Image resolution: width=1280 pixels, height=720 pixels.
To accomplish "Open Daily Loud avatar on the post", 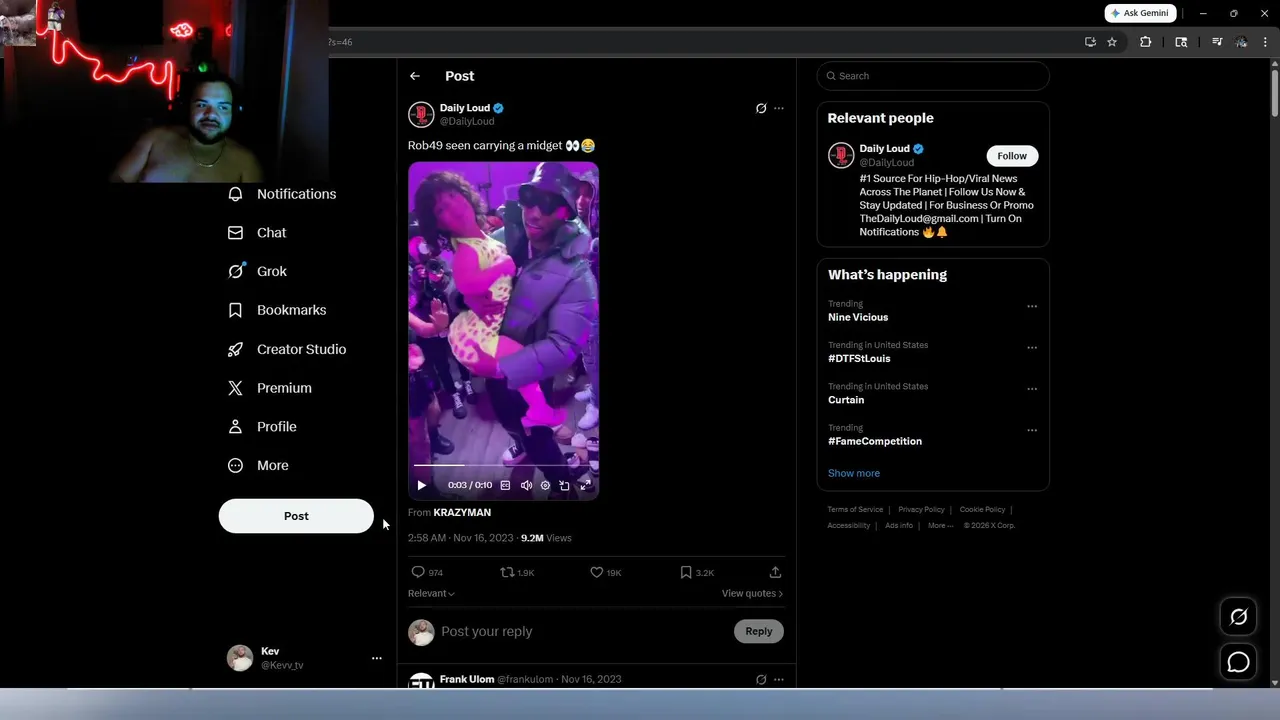I will [x=421, y=115].
